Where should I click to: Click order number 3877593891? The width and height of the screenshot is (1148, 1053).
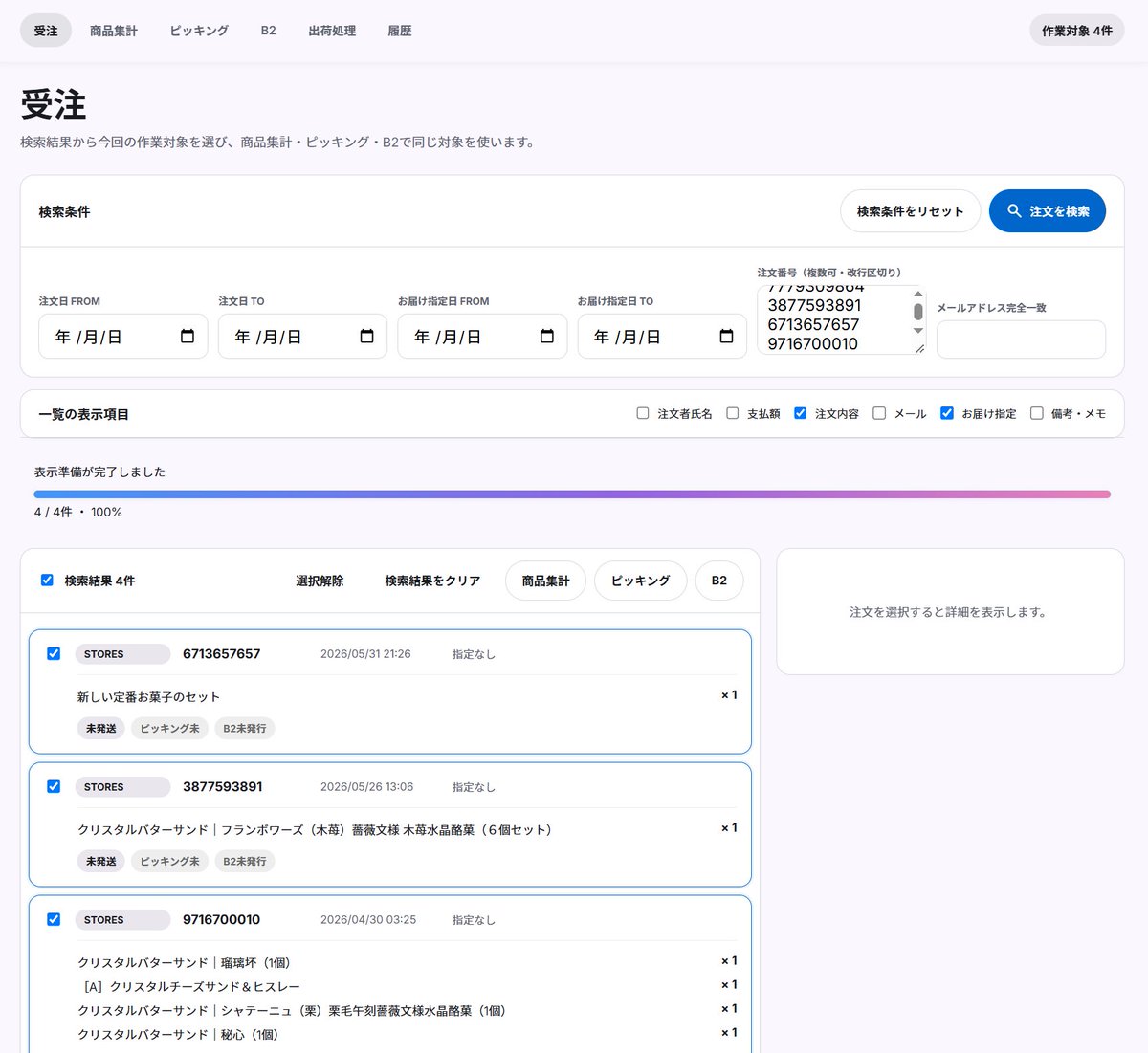(x=222, y=787)
